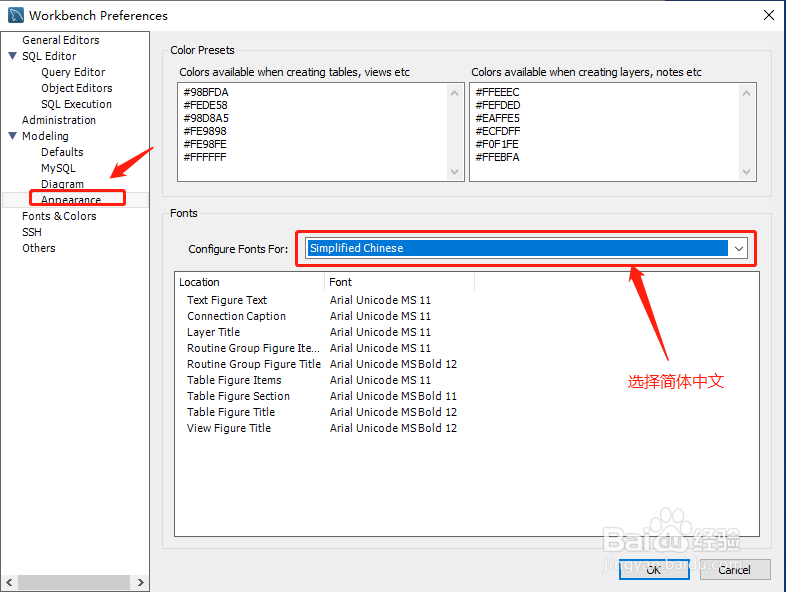Open Others preferences page
The width and height of the screenshot is (786, 592).
39,248
